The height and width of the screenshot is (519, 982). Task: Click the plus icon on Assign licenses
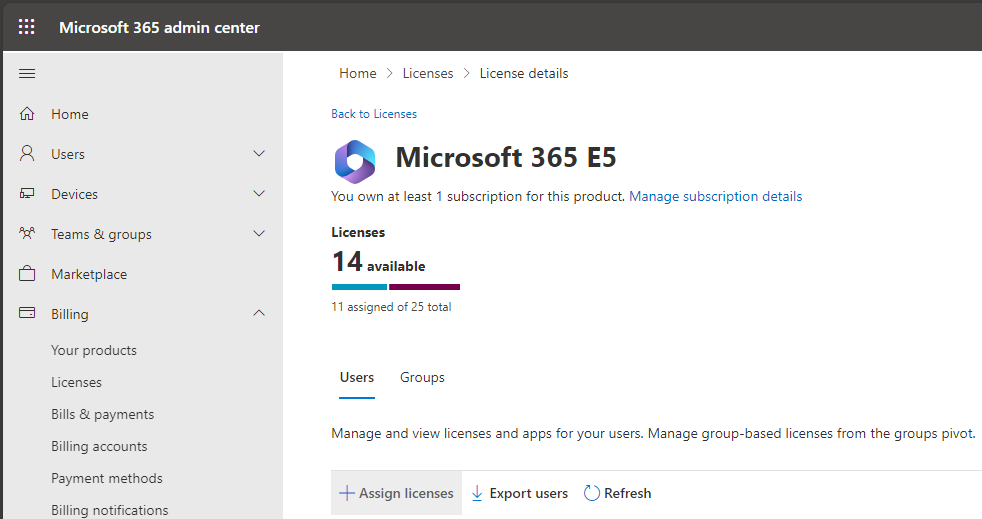[x=346, y=493]
